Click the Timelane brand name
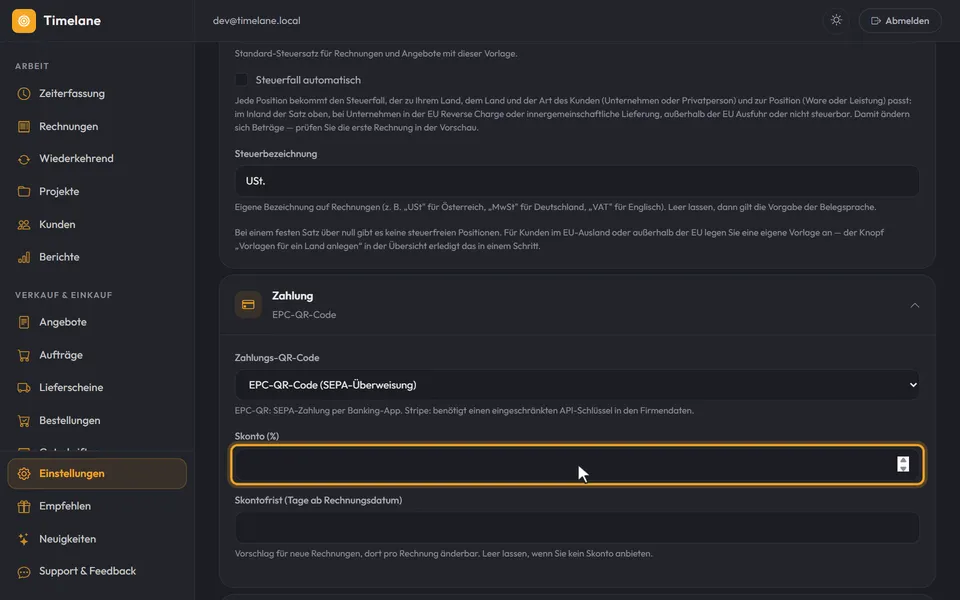This screenshot has height=600, width=960. pyautogui.click(x=72, y=21)
